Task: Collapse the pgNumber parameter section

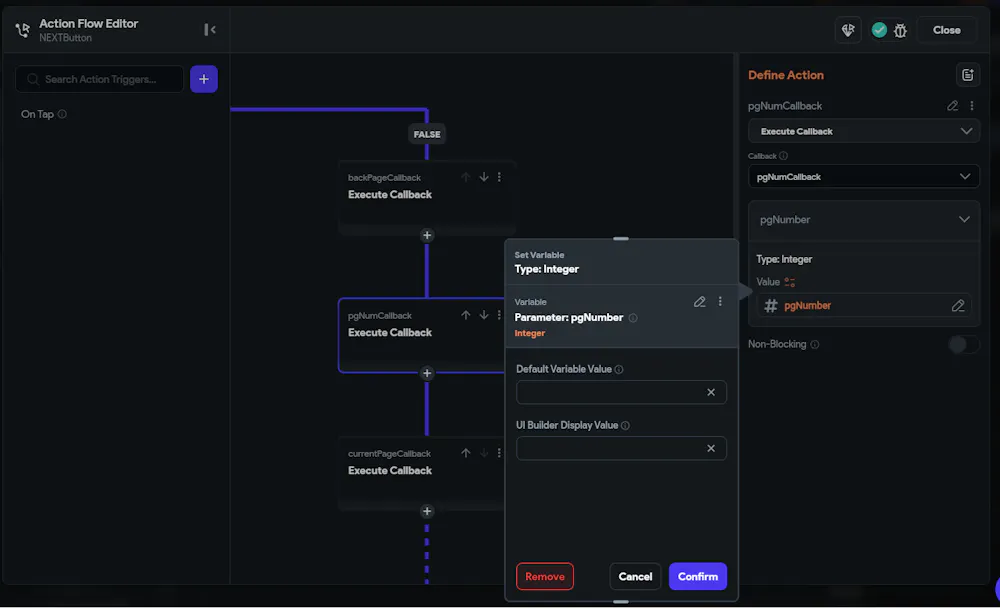Action: (964, 220)
